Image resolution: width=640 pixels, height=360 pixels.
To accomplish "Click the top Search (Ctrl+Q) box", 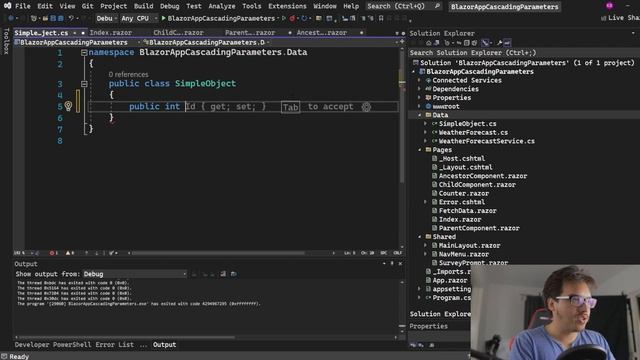I will (403, 6).
